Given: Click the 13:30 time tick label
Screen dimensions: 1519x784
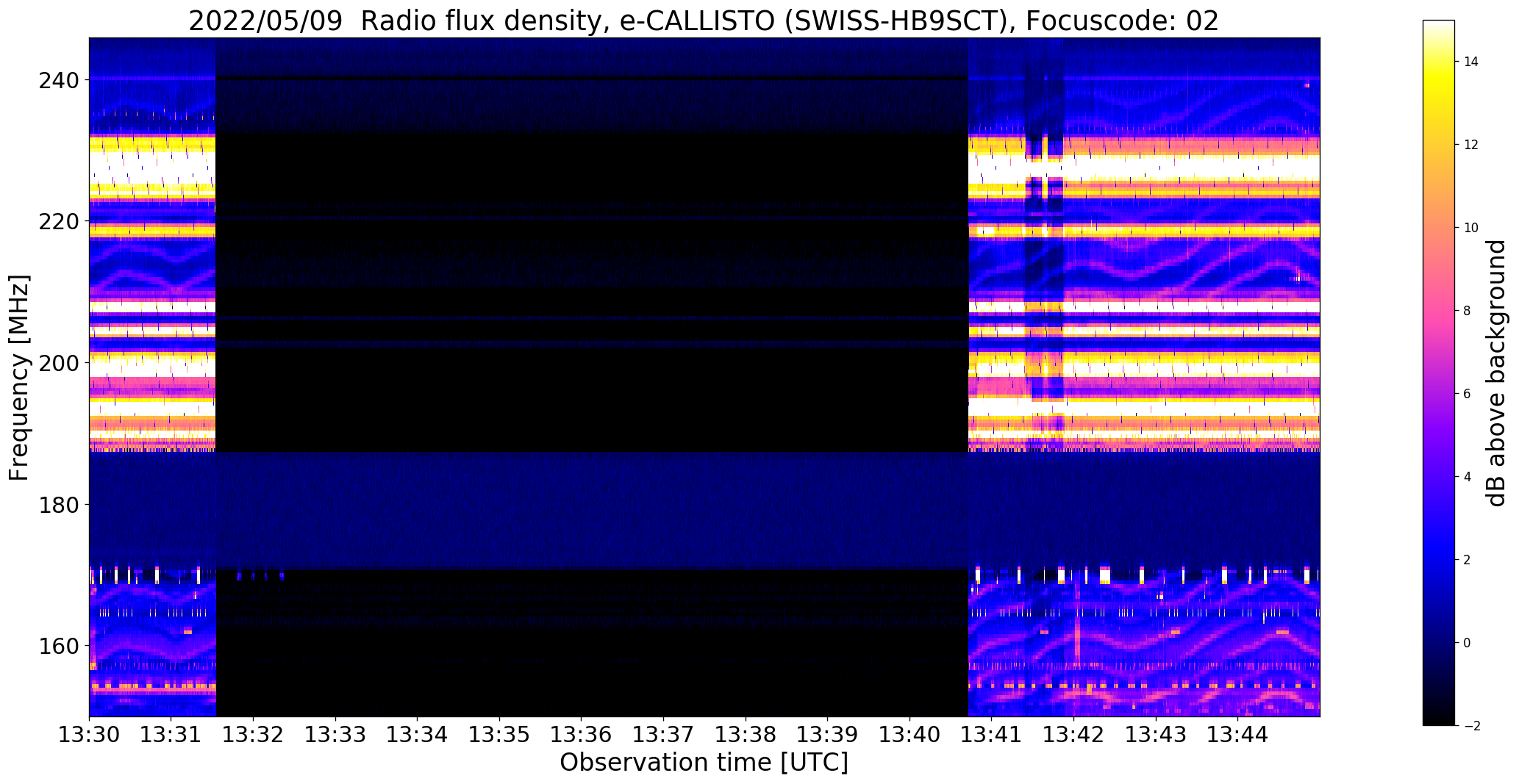Looking at the screenshot, I should [x=89, y=734].
